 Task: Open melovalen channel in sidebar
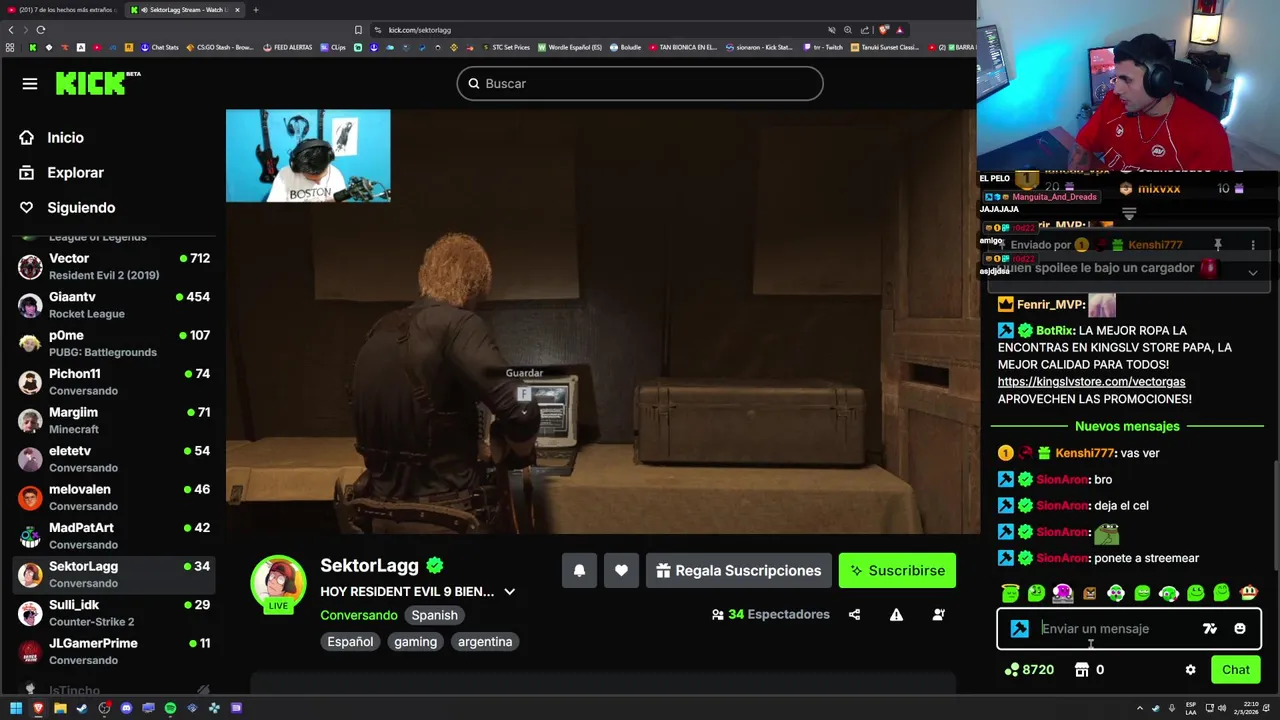[x=113, y=497]
